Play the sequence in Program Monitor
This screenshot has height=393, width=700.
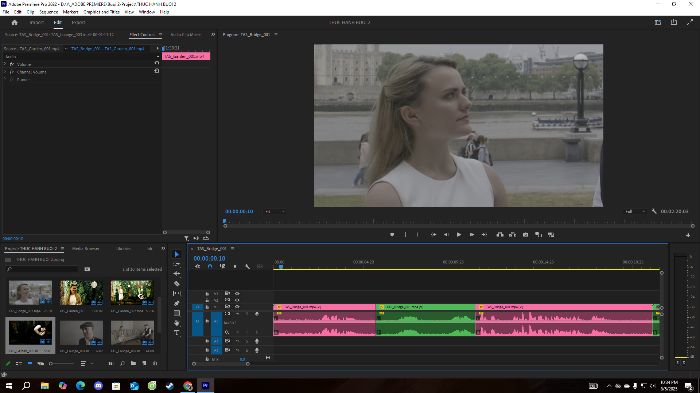pyautogui.click(x=458, y=234)
